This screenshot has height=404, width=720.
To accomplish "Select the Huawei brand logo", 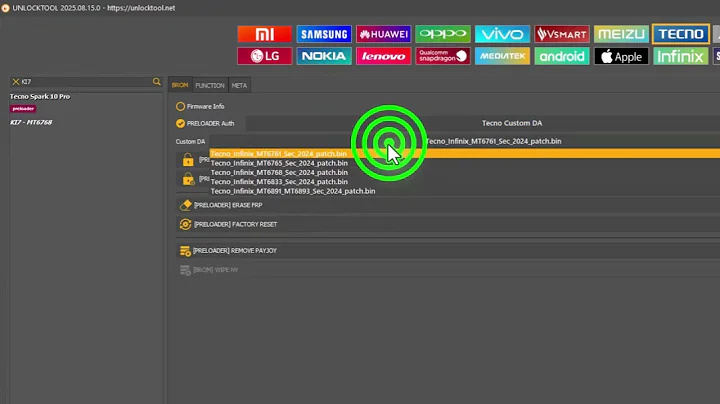I will (x=383, y=34).
